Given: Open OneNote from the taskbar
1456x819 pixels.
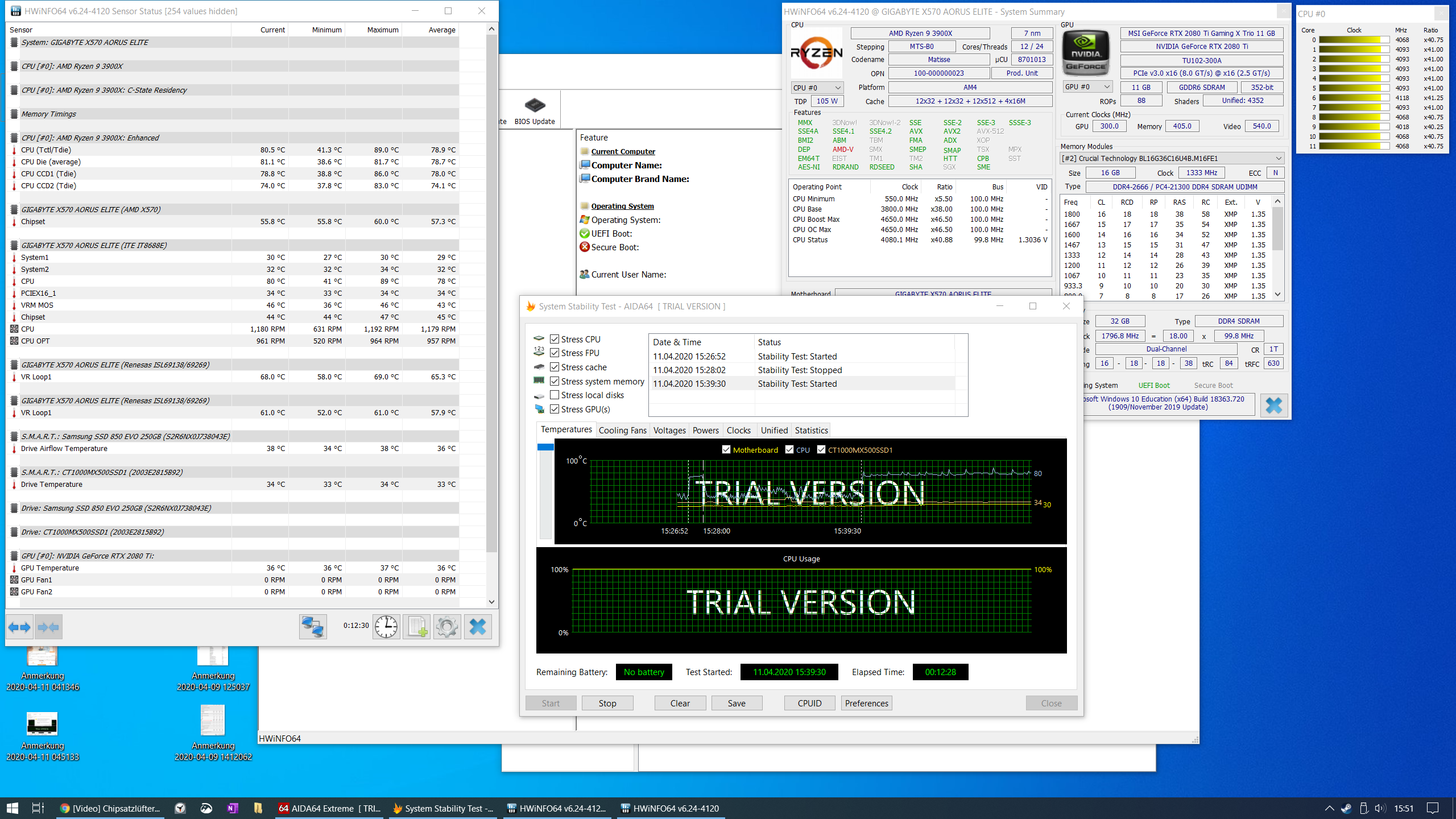Looking at the screenshot, I should 233,808.
